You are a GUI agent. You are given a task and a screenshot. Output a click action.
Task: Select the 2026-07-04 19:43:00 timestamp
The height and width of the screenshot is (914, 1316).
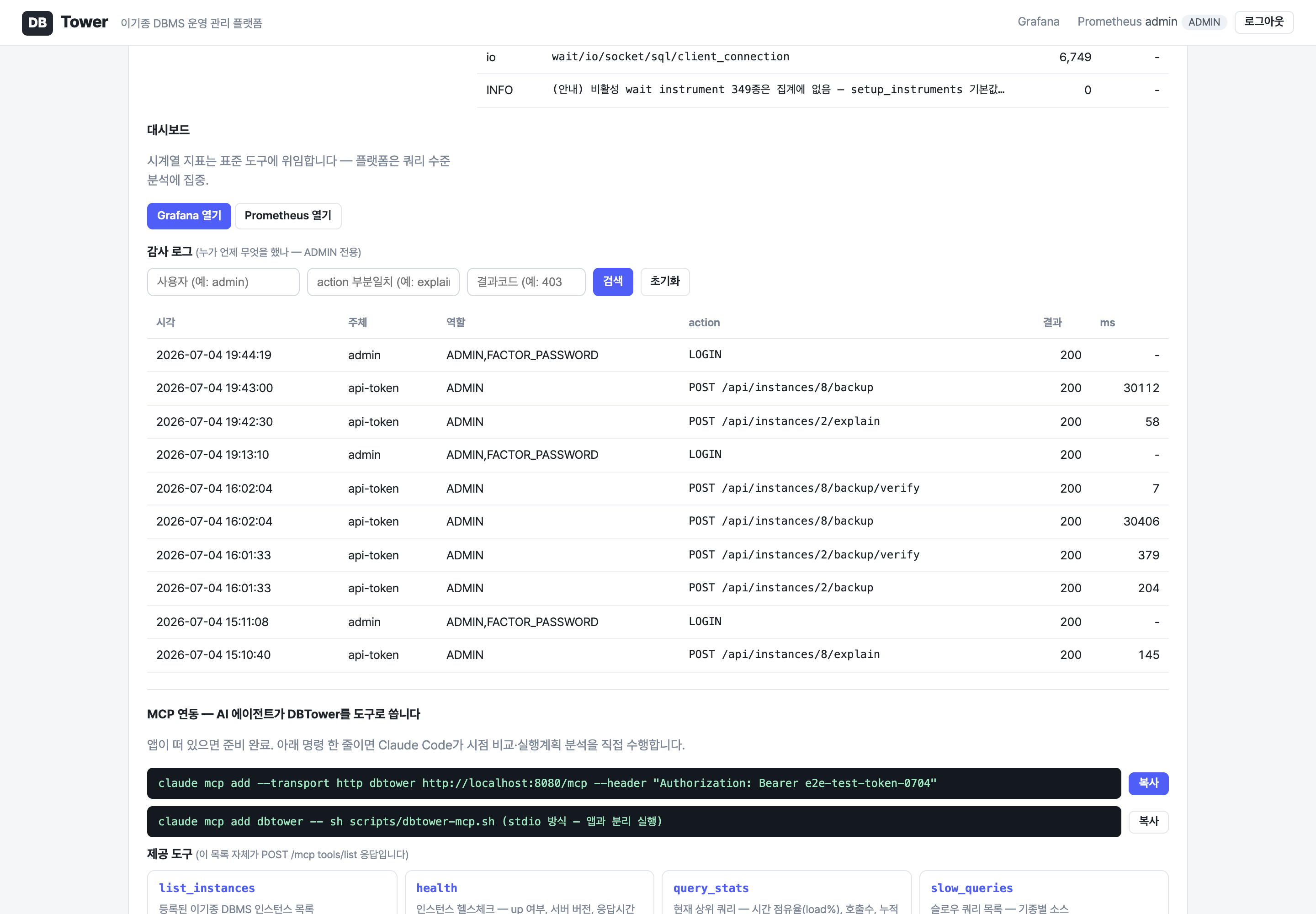point(214,388)
